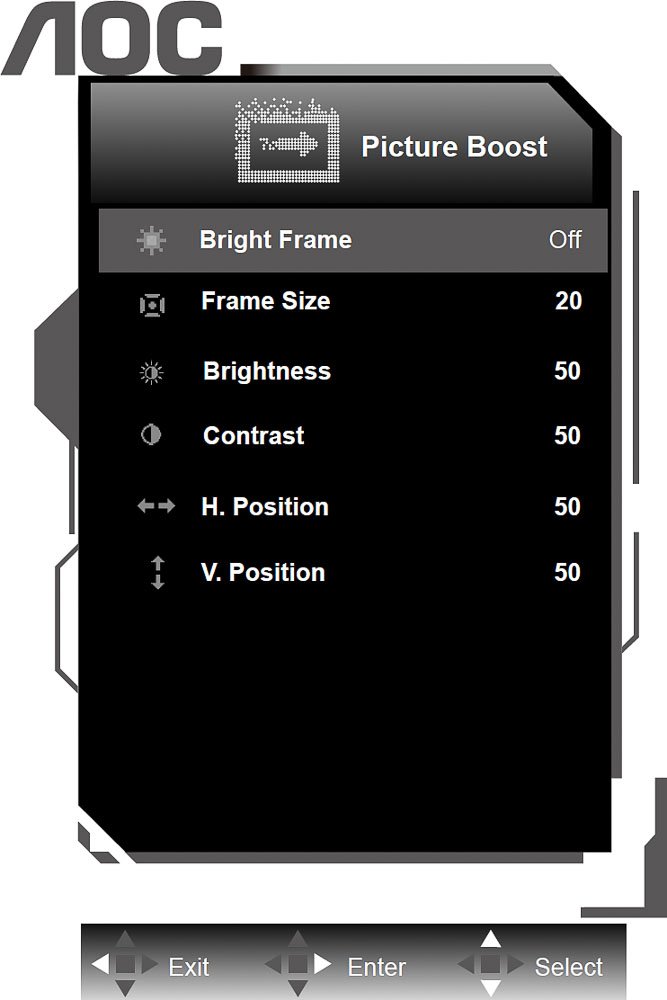This screenshot has height=1000, width=667.
Task: Toggle Bright Frame Off value
Action: click(565, 240)
